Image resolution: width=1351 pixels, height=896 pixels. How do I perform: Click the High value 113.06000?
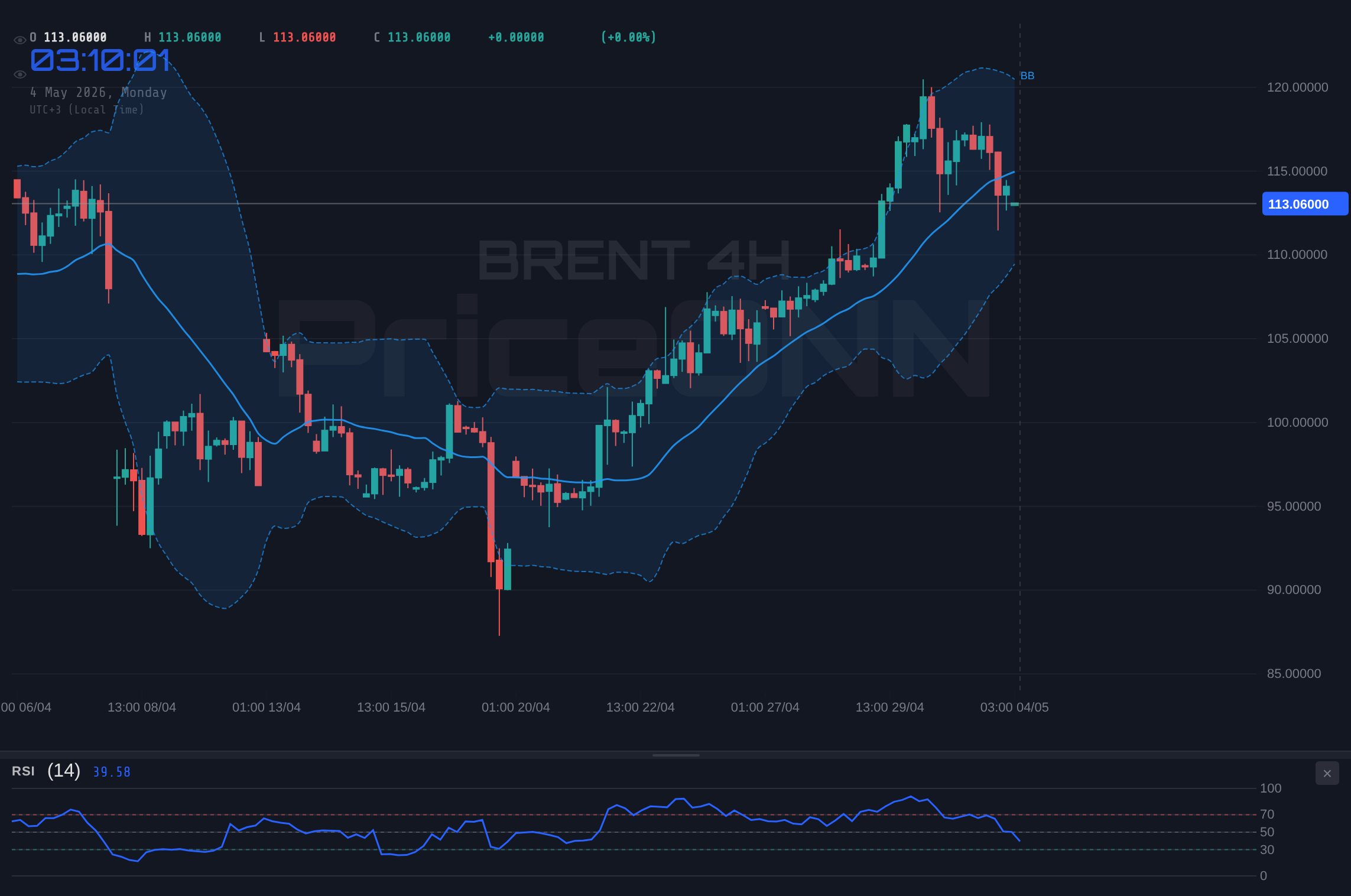(x=190, y=37)
